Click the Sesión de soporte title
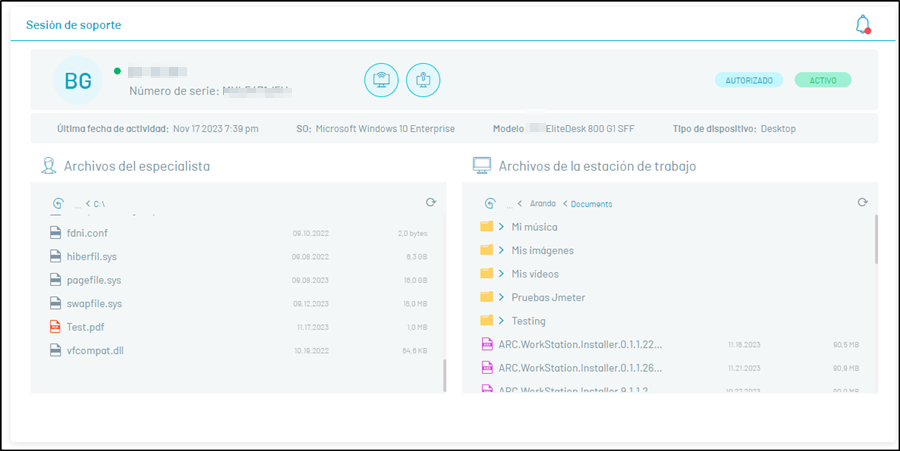Image resolution: width=900 pixels, height=451 pixels. (x=73, y=25)
